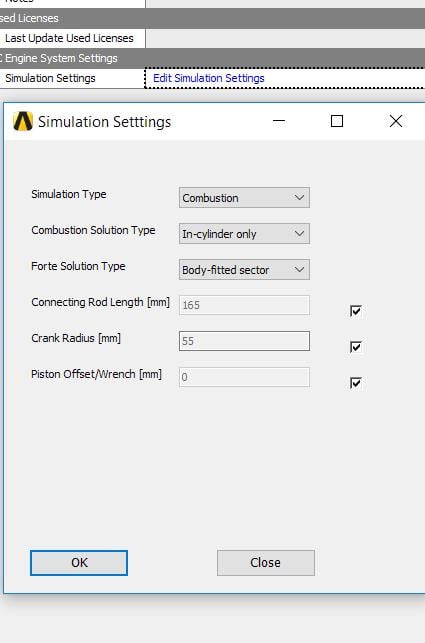The width and height of the screenshot is (425, 643).
Task: Close Simulation Settings dialog with X icon
Action: click(x=396, y=121)
